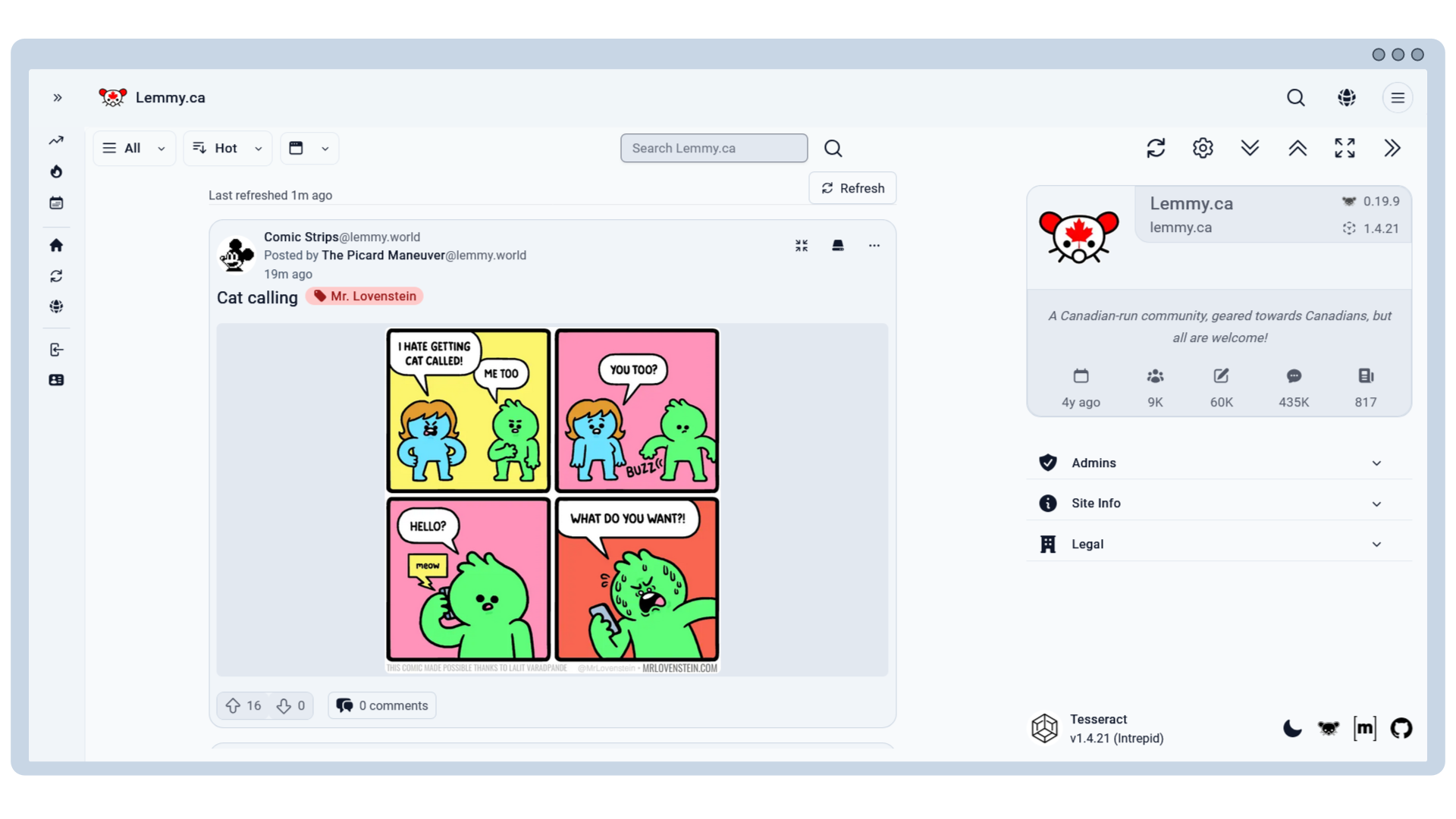Expand the Site Info section
The width and height of the screenshot is (1456, 819).
pyautogui.click(x=1217, y=503)
